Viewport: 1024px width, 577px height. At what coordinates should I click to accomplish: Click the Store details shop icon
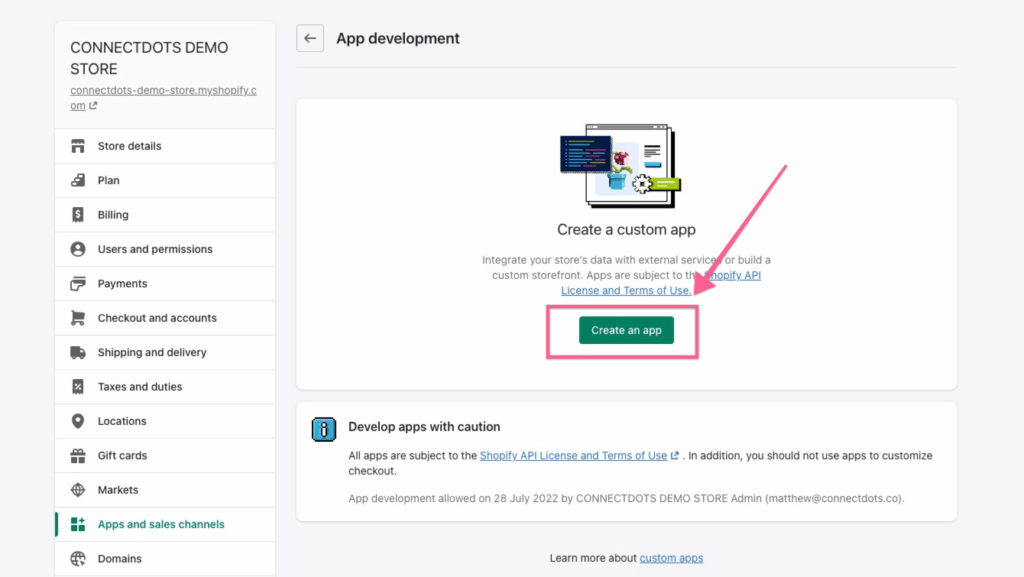coord(78,146)
